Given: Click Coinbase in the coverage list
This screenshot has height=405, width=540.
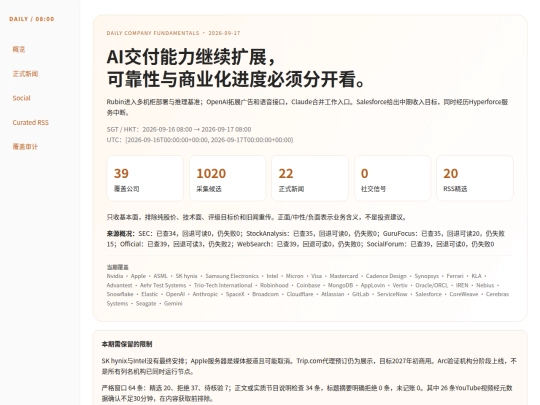Looking at the screenshot, I should coord(308,285).
